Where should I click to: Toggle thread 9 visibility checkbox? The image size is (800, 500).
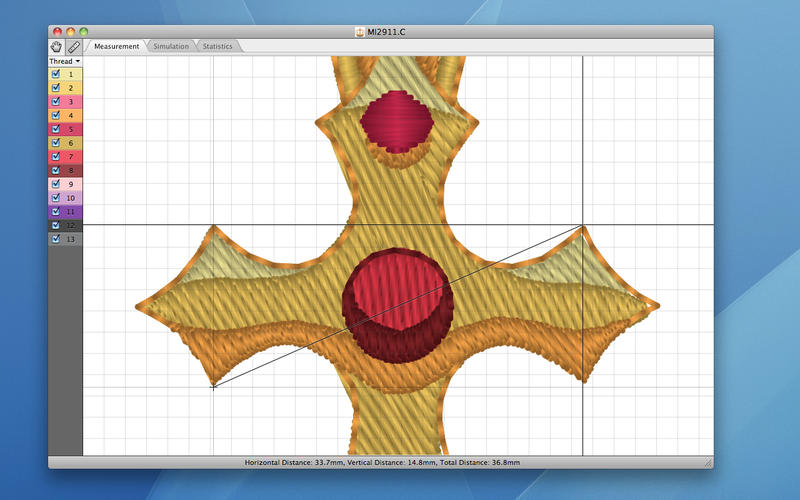point(56,184)
